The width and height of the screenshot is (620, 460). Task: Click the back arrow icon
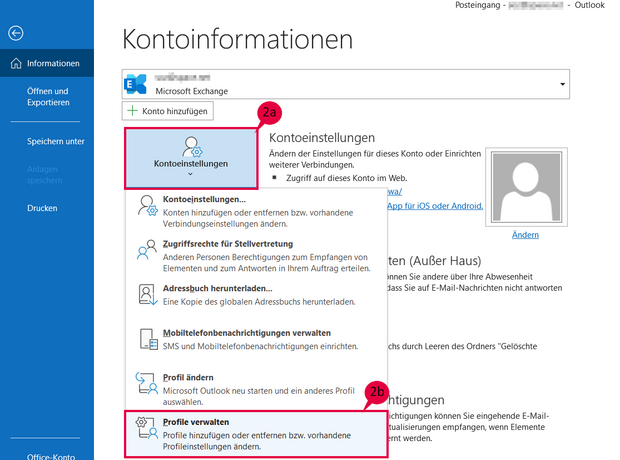(16, 33)
